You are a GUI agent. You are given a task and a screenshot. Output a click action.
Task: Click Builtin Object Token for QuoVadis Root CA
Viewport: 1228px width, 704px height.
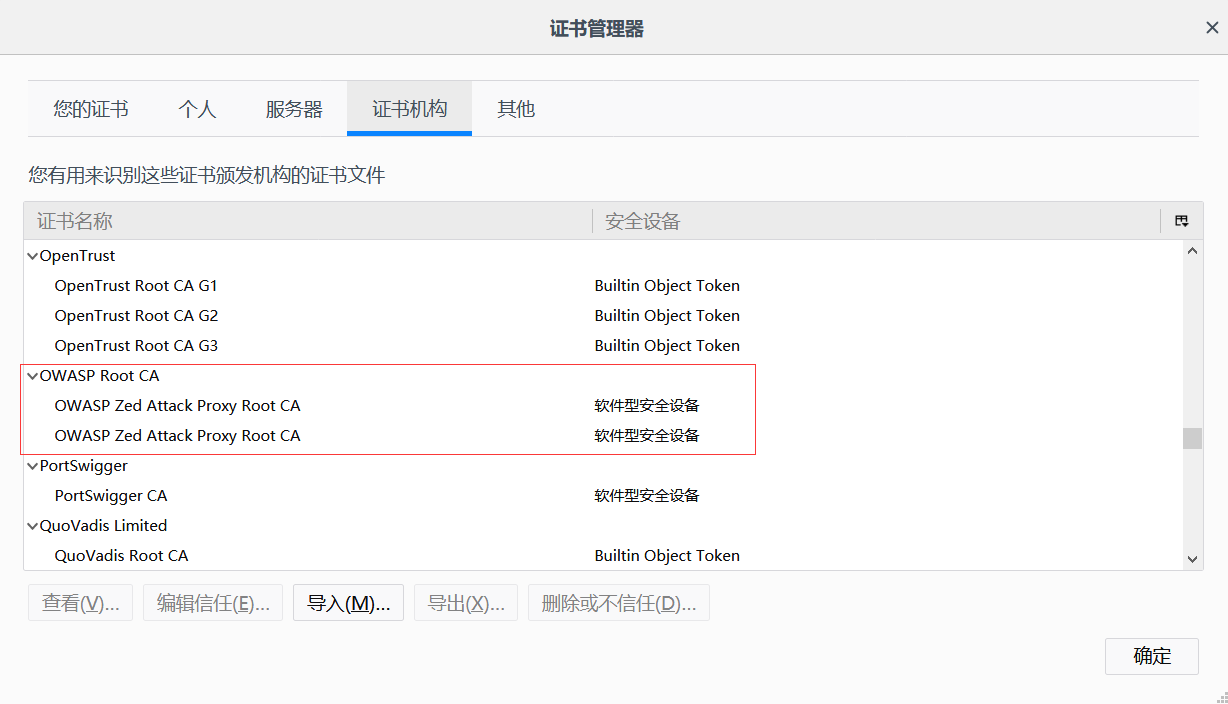[667, 556]
